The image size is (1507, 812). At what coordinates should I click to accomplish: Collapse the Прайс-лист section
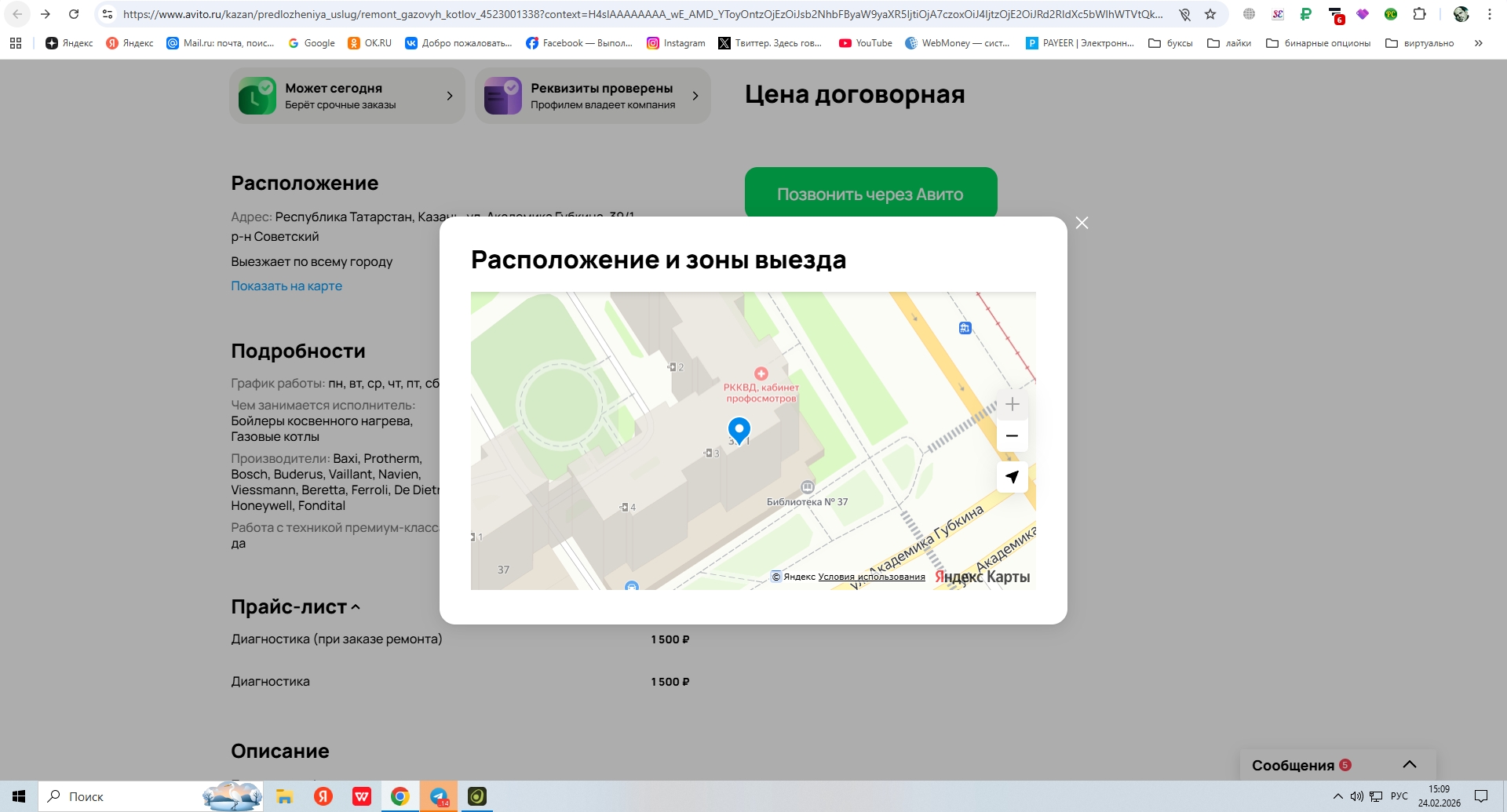(356, 607)
